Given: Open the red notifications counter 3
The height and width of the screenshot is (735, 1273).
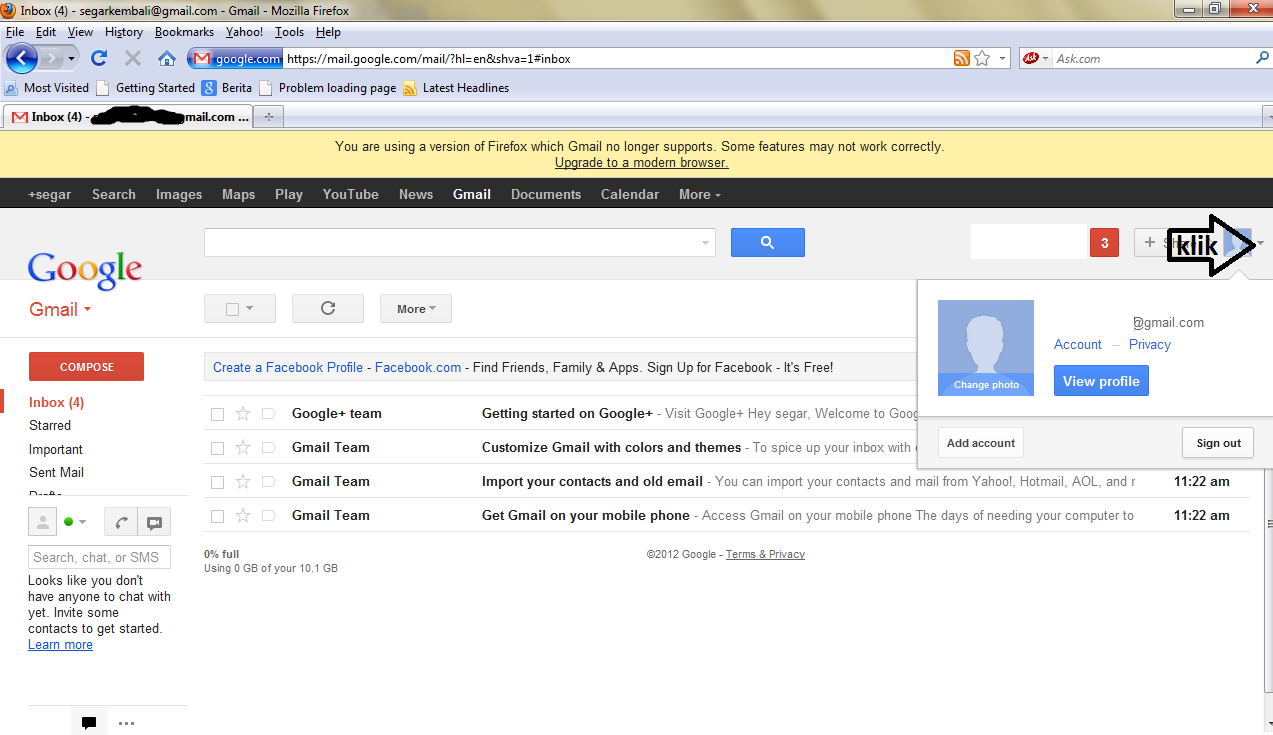Looking at the screenshot, I should (1104, 242).
